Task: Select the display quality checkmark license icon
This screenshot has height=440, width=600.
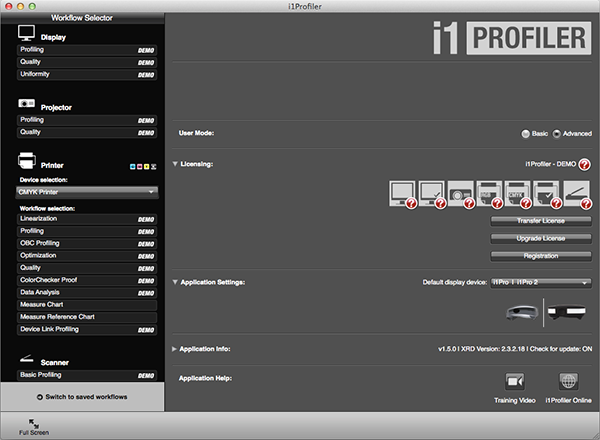Action: click(431, 194)
